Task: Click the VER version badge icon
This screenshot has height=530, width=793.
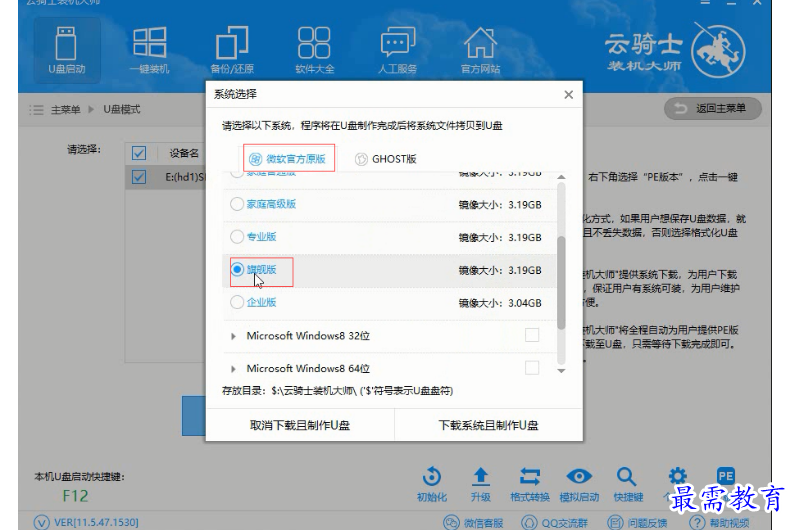Action: (41, 522)
